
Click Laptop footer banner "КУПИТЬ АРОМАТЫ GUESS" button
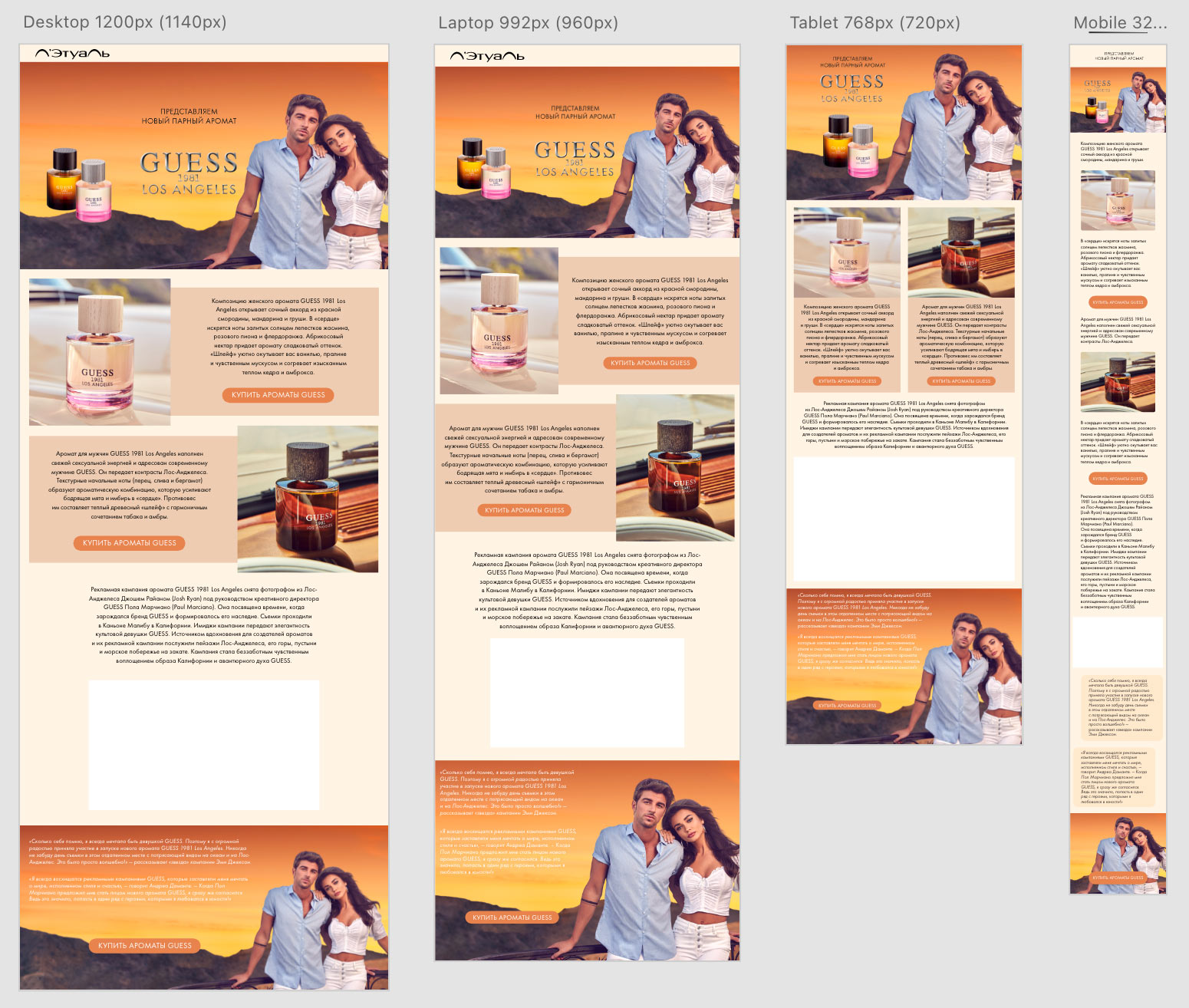coord(512,917)
